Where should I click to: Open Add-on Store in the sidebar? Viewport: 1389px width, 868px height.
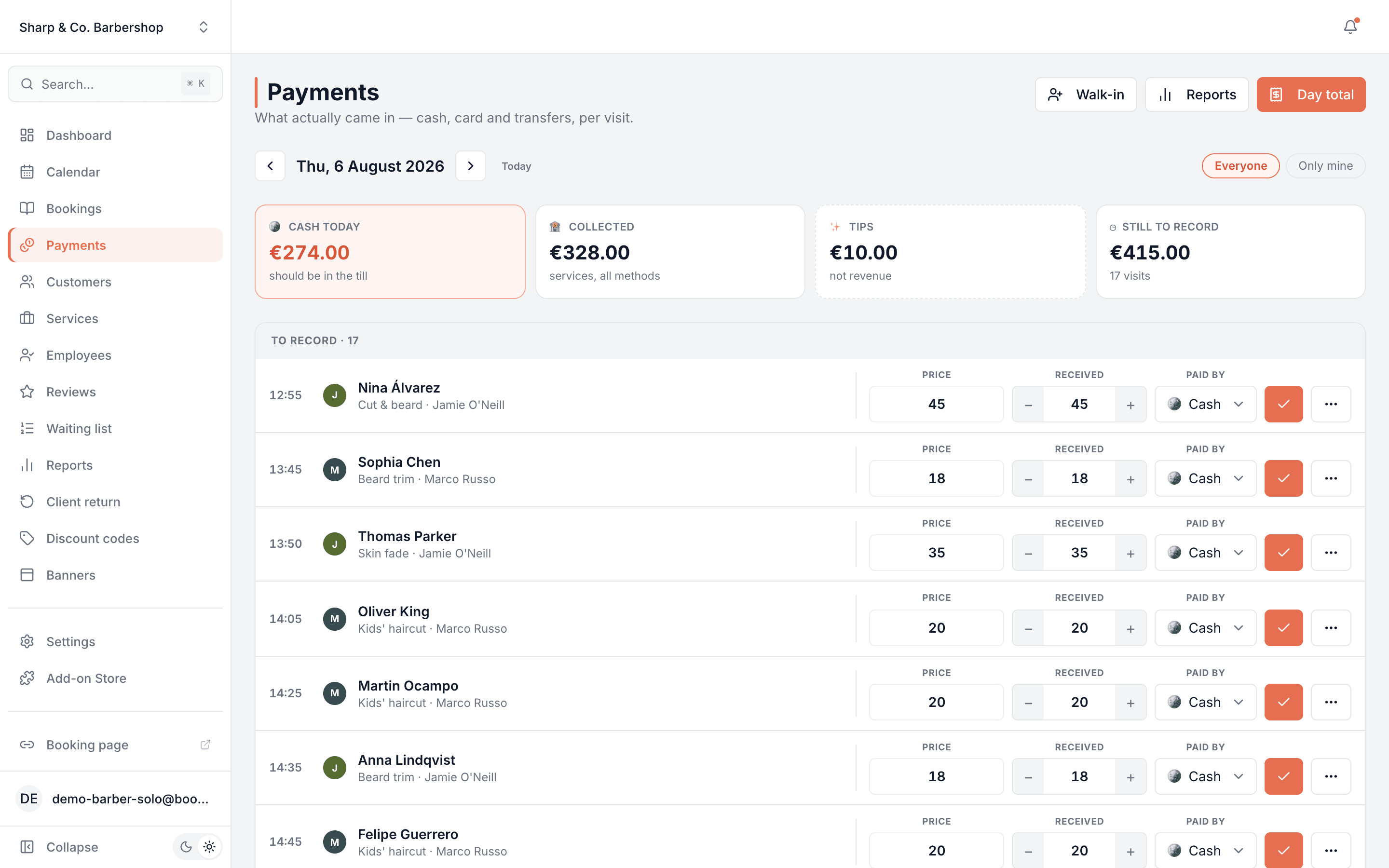coord(115,678)
